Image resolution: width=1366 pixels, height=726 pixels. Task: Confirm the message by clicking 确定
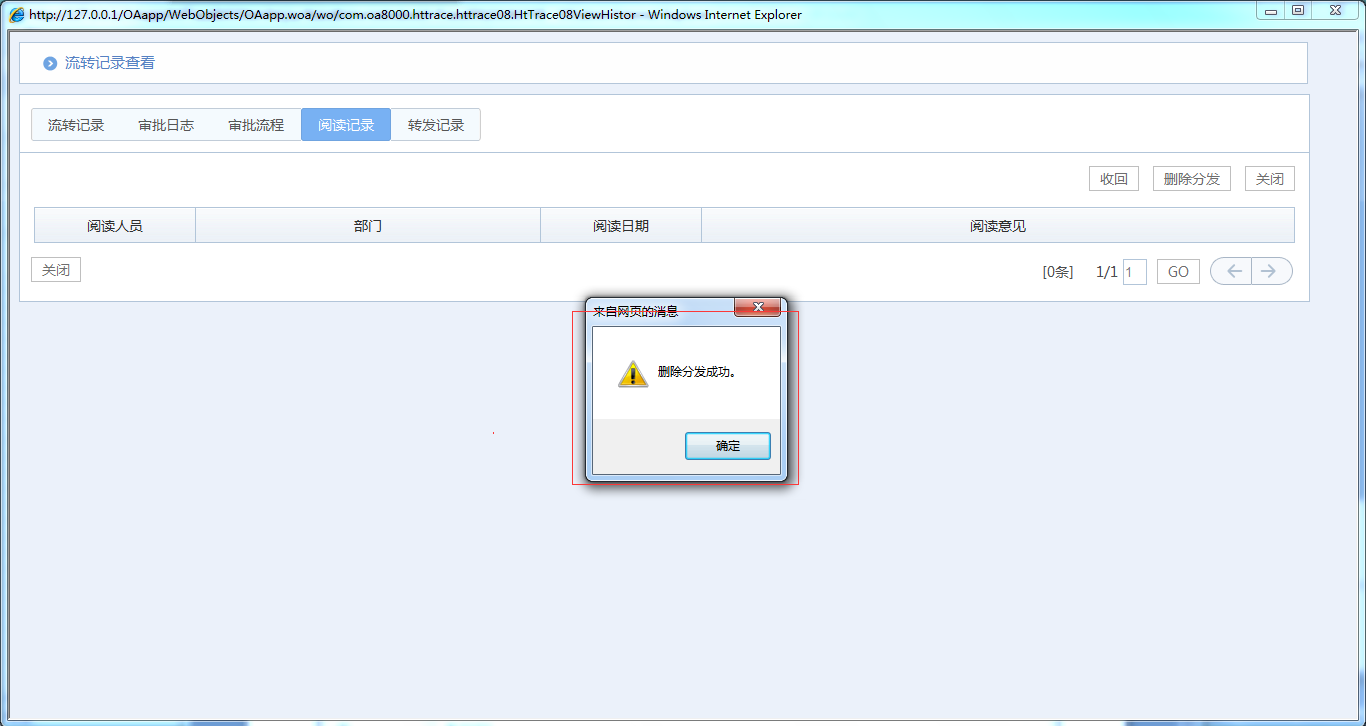[x=727, y=446]
